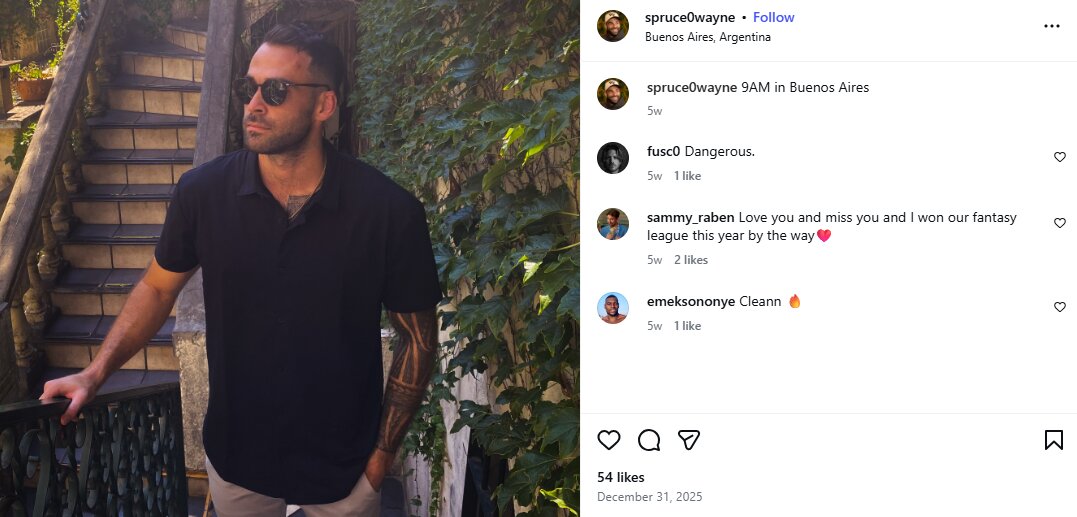The height and width of the screenshot is (517, 1077).
Task: Open Buenos Aires, Argentina location
Action: tap(708, 37)
